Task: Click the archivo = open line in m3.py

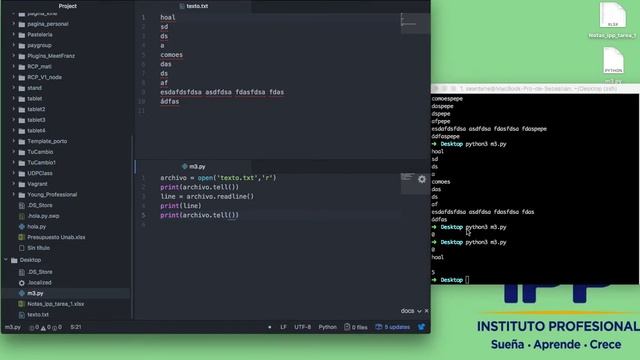Action: (218, 178)
